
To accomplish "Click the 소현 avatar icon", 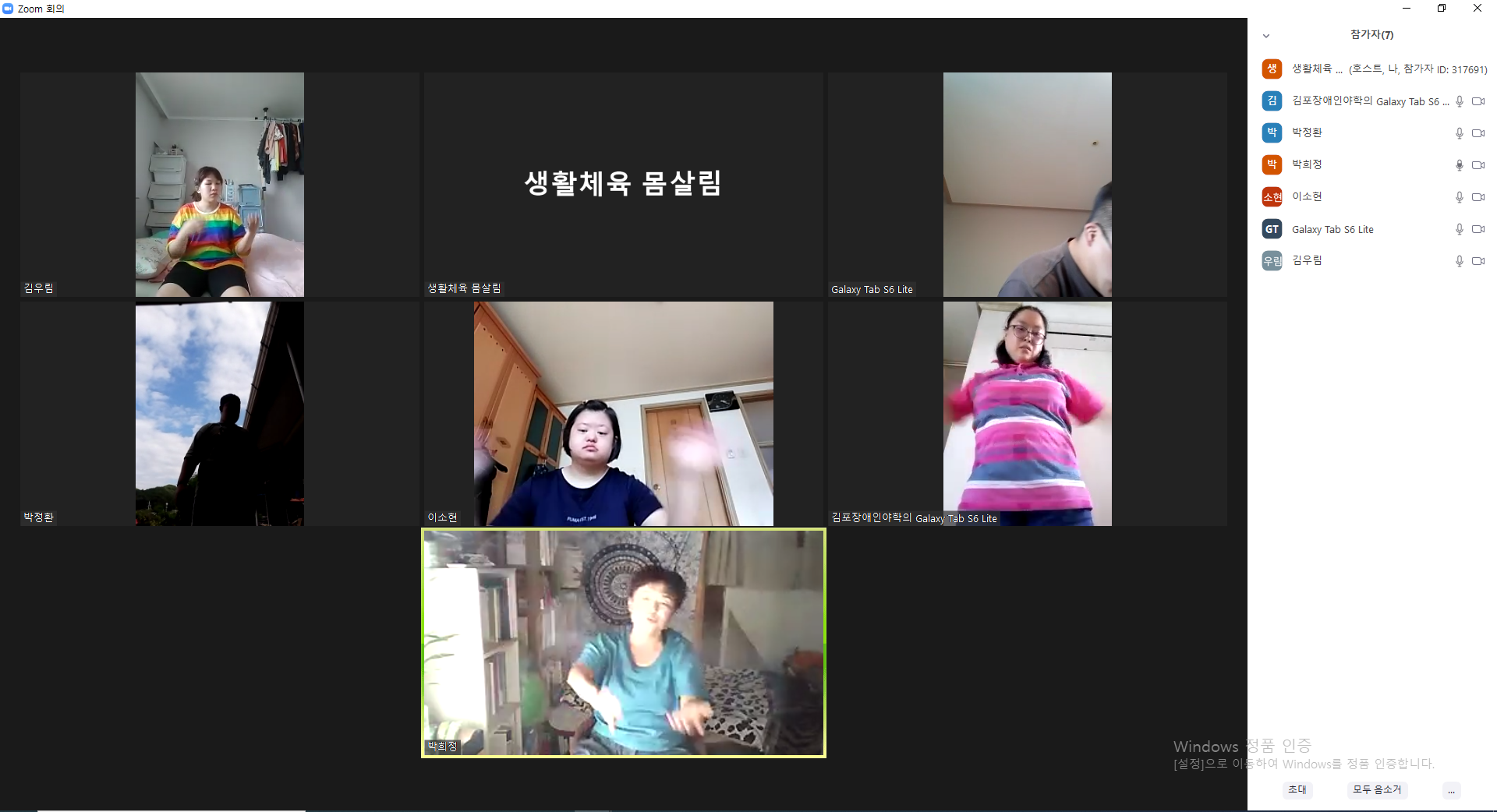I will pyautogui.click(x=1272, y=197).
